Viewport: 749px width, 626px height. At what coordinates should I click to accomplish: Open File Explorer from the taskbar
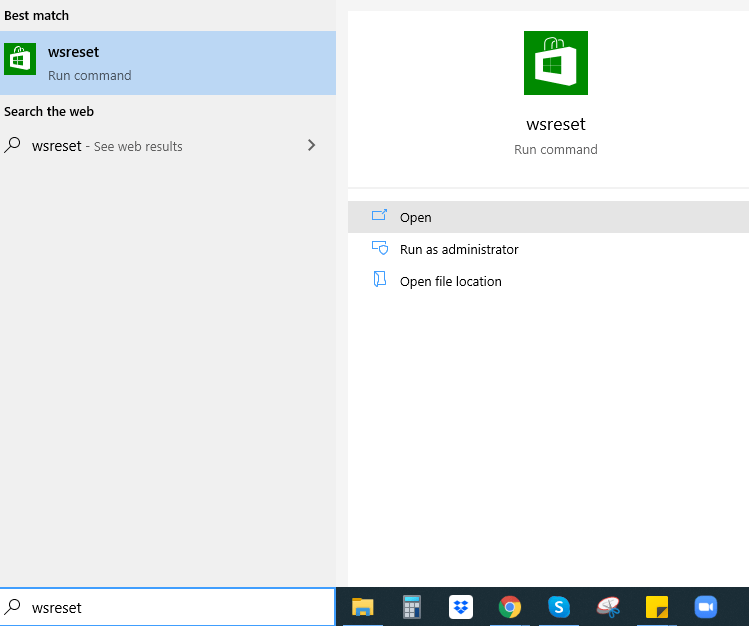pyautogui.click(x=362, y=607)
